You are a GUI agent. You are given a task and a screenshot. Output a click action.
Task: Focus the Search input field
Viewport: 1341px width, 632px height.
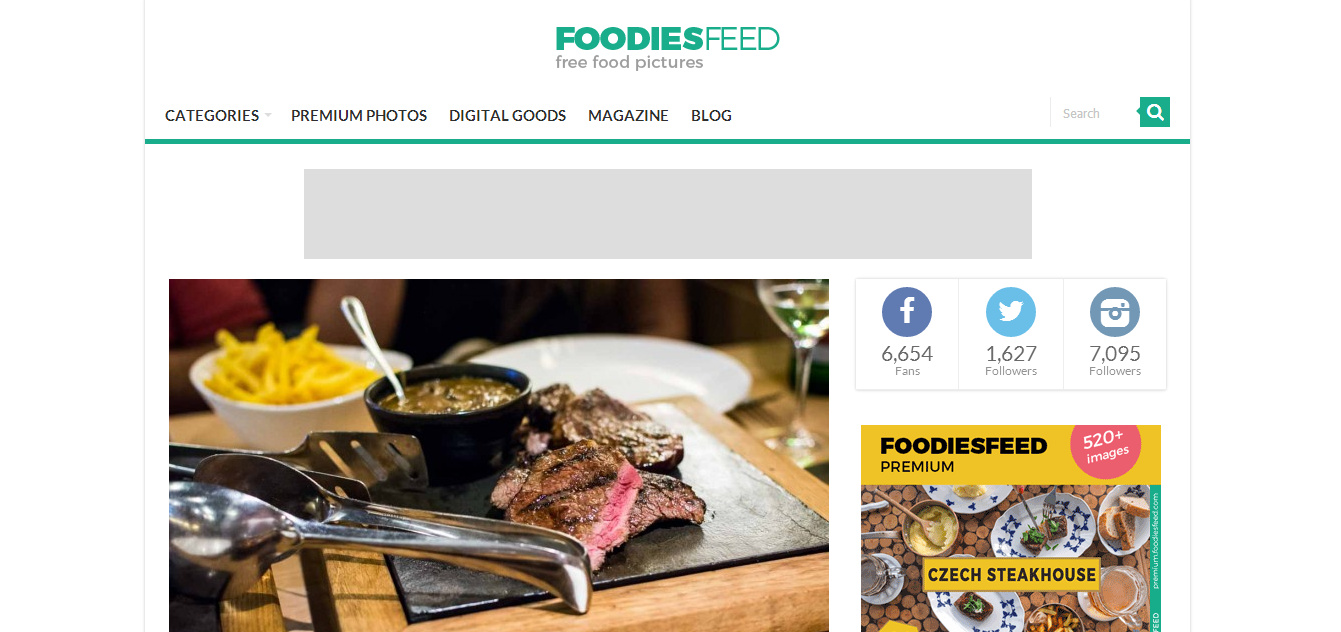tap(1095, 113)
